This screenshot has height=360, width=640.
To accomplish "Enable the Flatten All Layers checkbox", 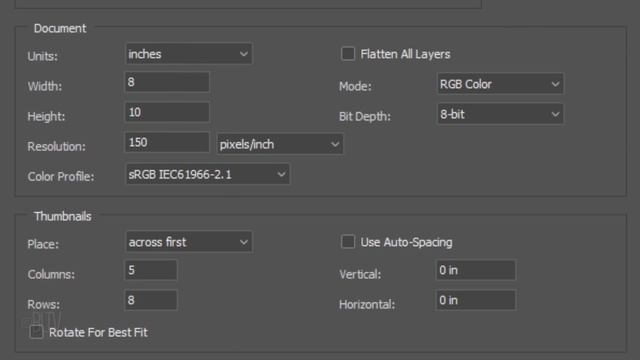I will pyautogui.click(x=348, y=54).
